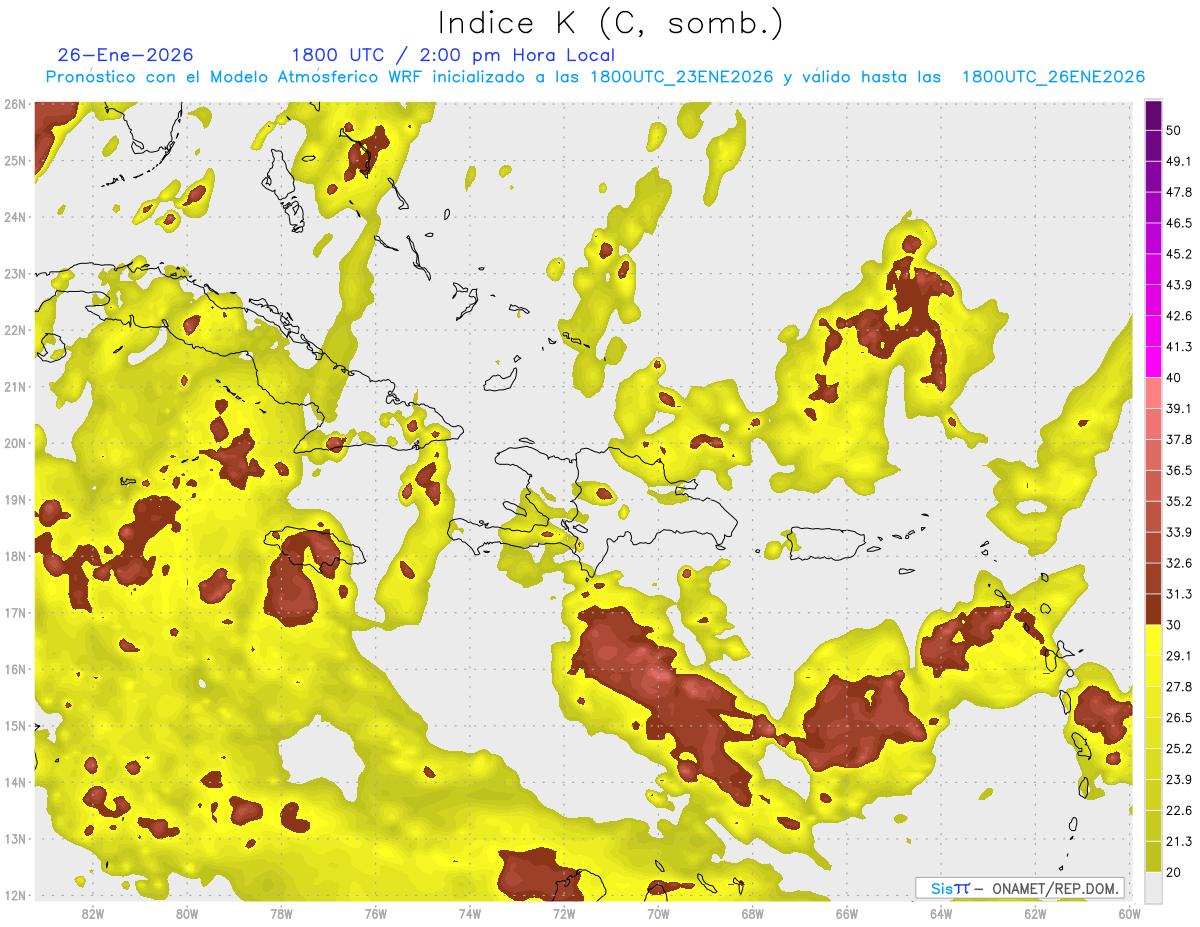
Task: Click the latitude axis label '16N'
Action: click(15, 669)
